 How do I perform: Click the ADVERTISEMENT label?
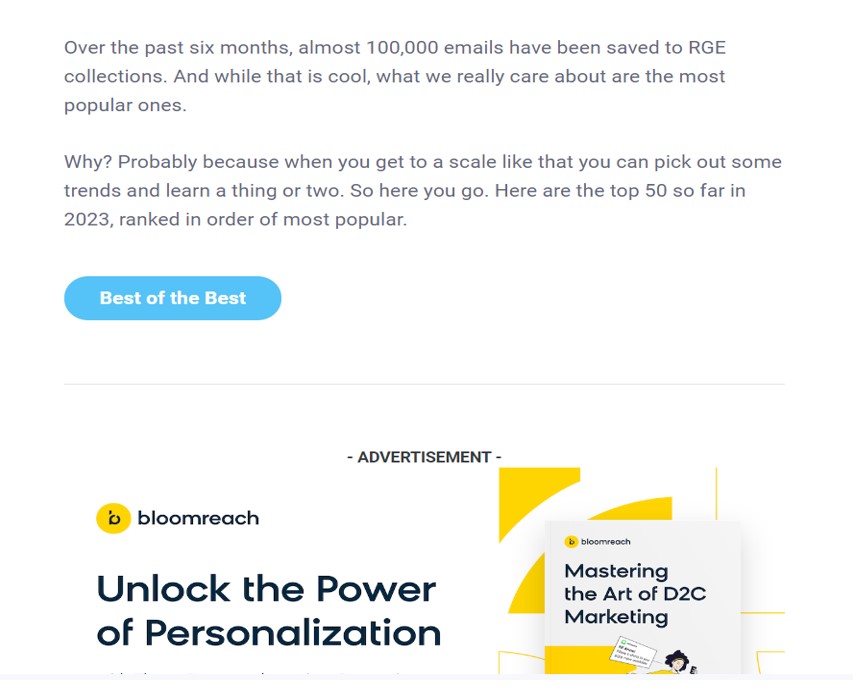pos(424,457)
